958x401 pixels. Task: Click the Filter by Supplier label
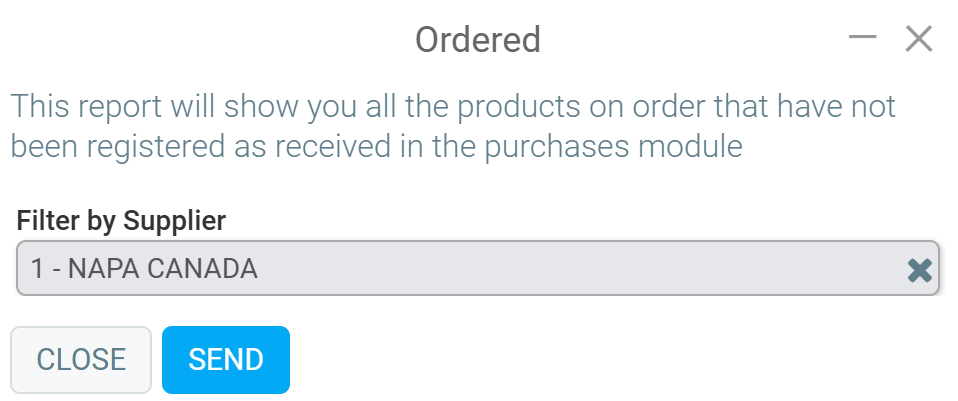click(x=121, y=220)
